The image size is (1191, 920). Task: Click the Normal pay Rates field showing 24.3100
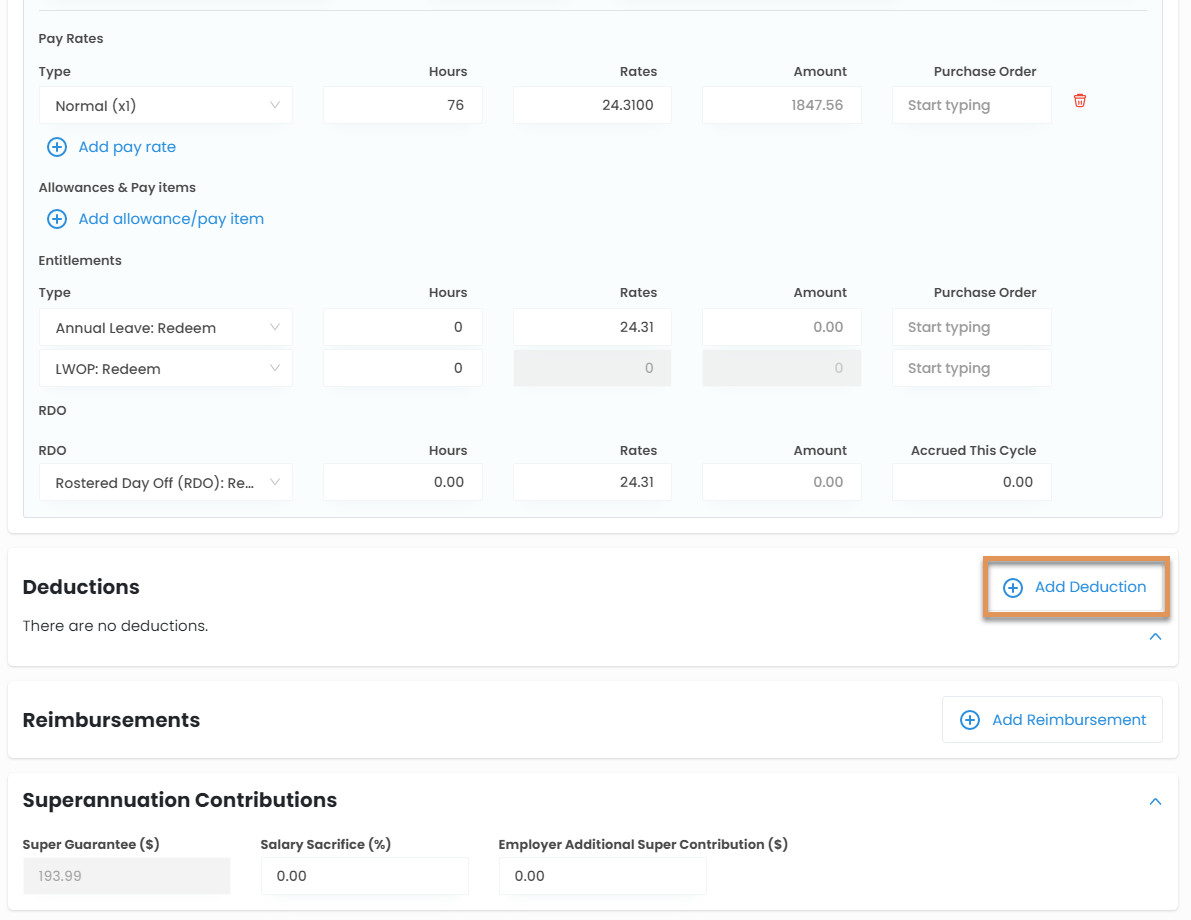tap(592, 105)
